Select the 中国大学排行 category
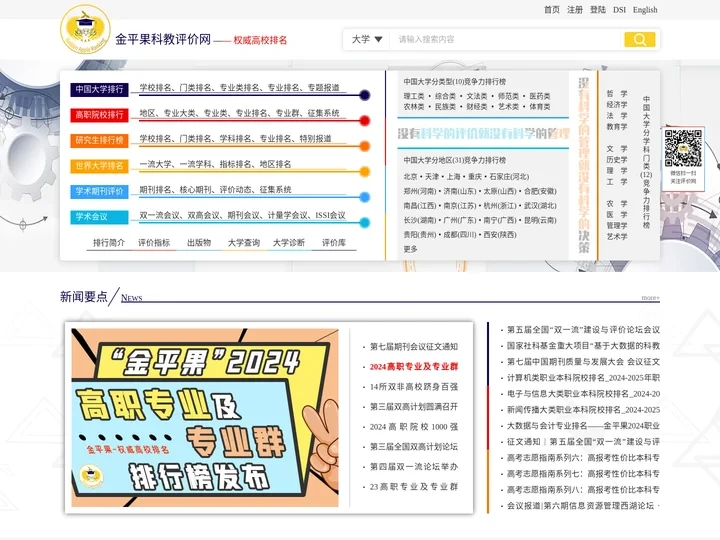The width and height of the screenshot is (720, 540). tap(99, 90)
